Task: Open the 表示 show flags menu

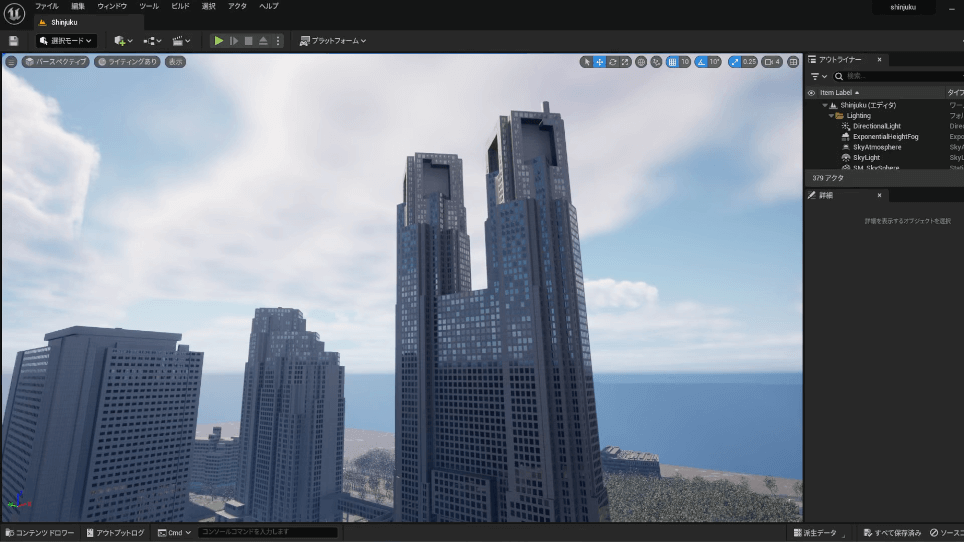Action: click(175, 61)
